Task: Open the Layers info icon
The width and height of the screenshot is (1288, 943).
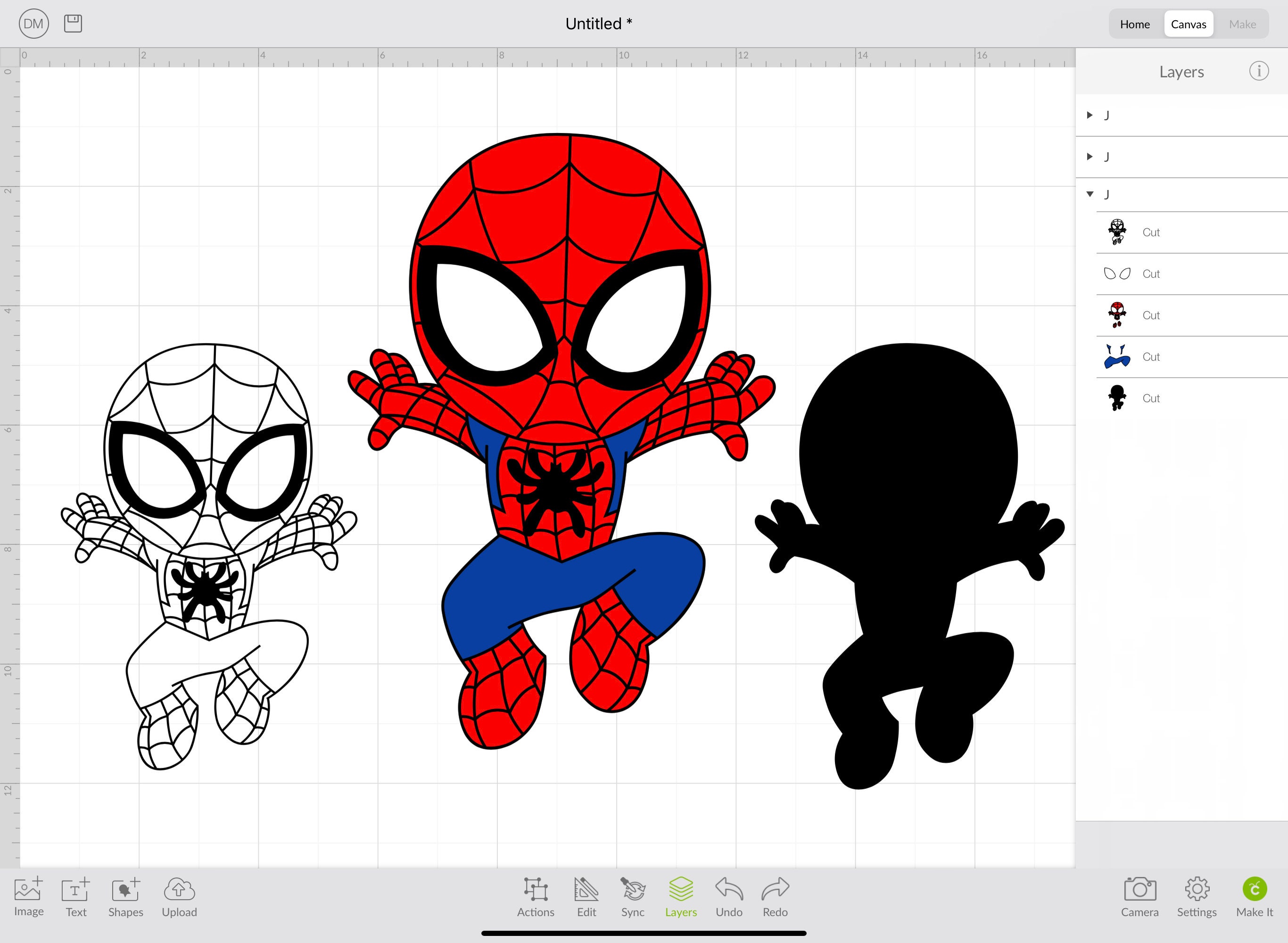Action: pos(1259,71)
